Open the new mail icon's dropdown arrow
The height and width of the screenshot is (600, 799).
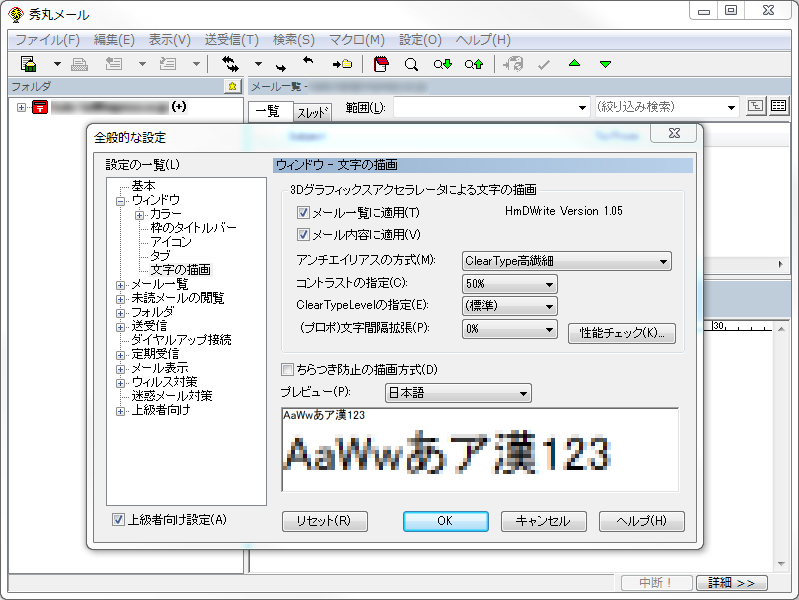[57, 64]
